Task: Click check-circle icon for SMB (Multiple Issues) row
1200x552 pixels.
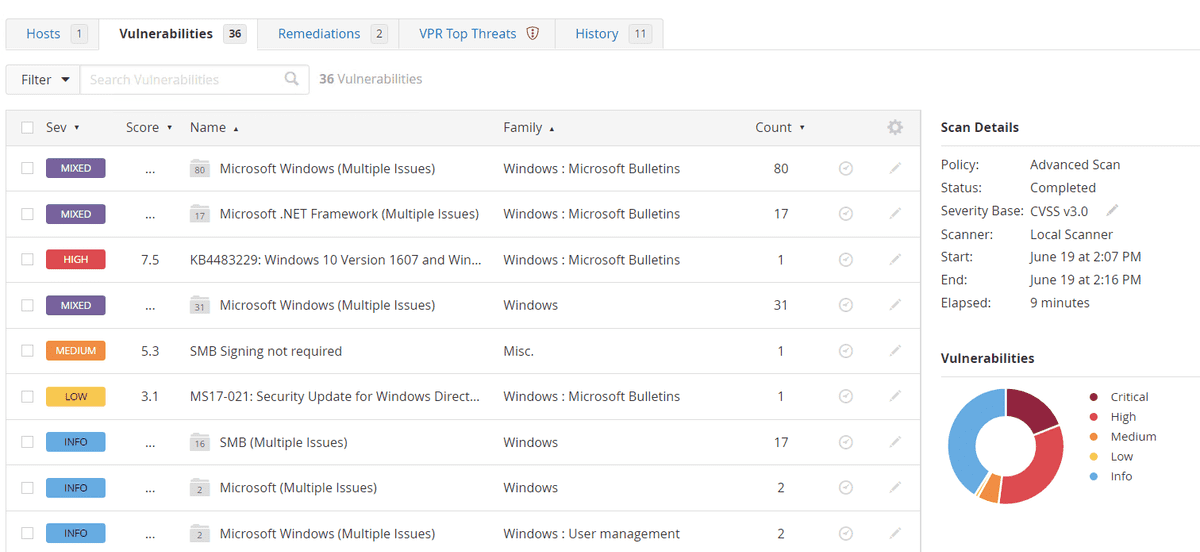Action: 845,442
